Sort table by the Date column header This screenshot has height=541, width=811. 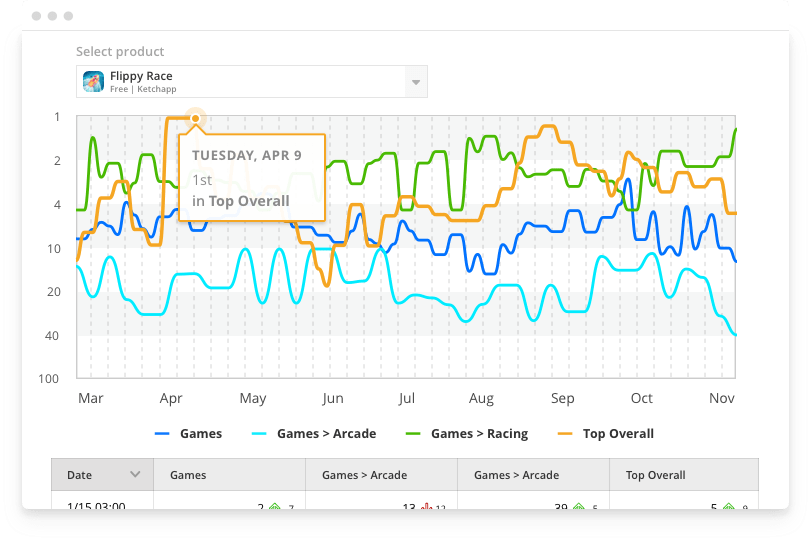pyautogui.click(x=102, y=474)
